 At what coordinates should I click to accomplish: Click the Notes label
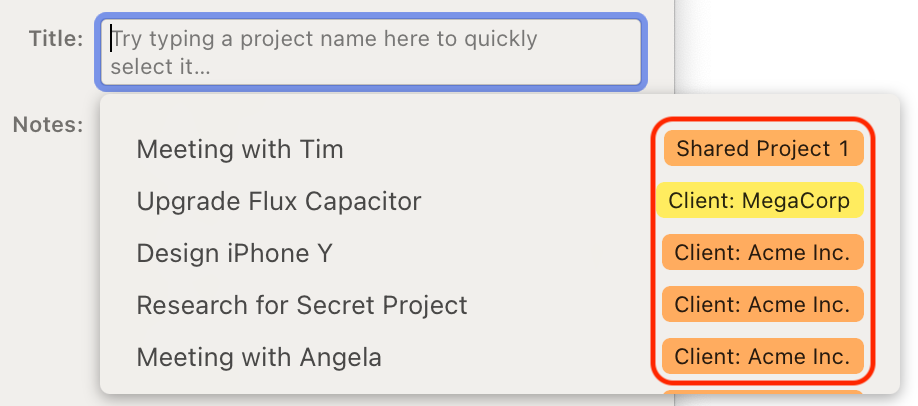[48, 125]
